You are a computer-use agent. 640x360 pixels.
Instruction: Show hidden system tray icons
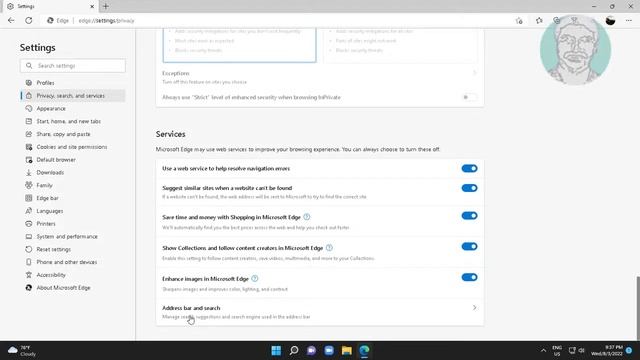point(543,351)
